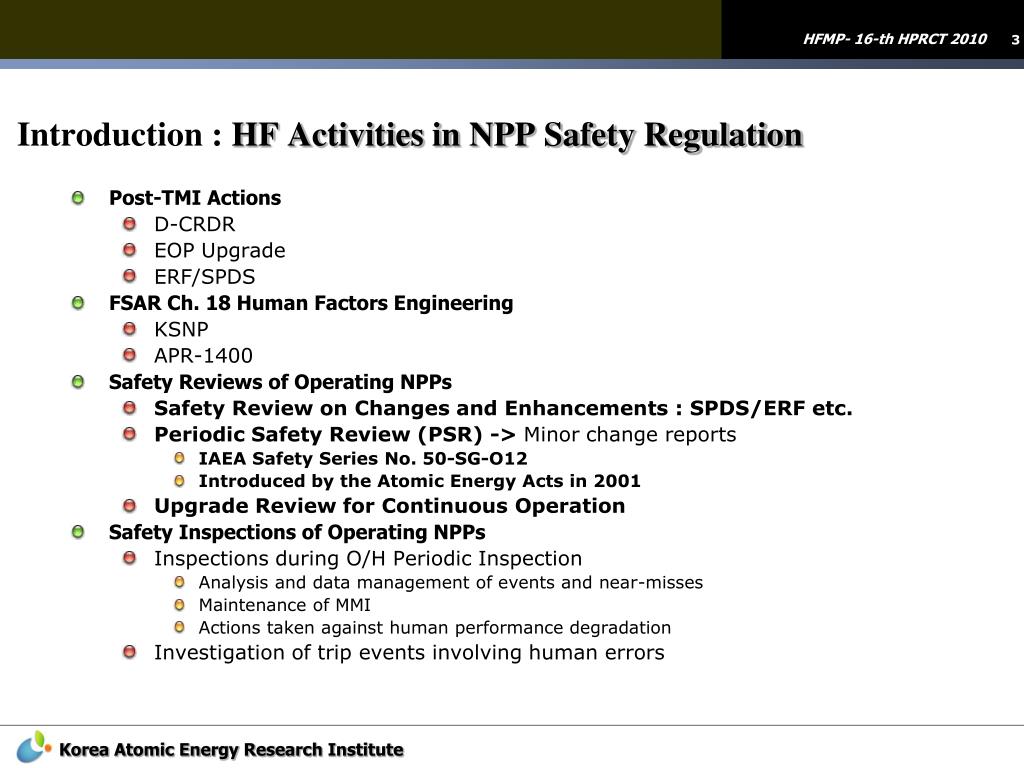Click the green bullet beside FSAR Ch. 18
Image resolution: width=1024 pixels, height=768 pixels.
pyautogui.click(x=78, y=303)
